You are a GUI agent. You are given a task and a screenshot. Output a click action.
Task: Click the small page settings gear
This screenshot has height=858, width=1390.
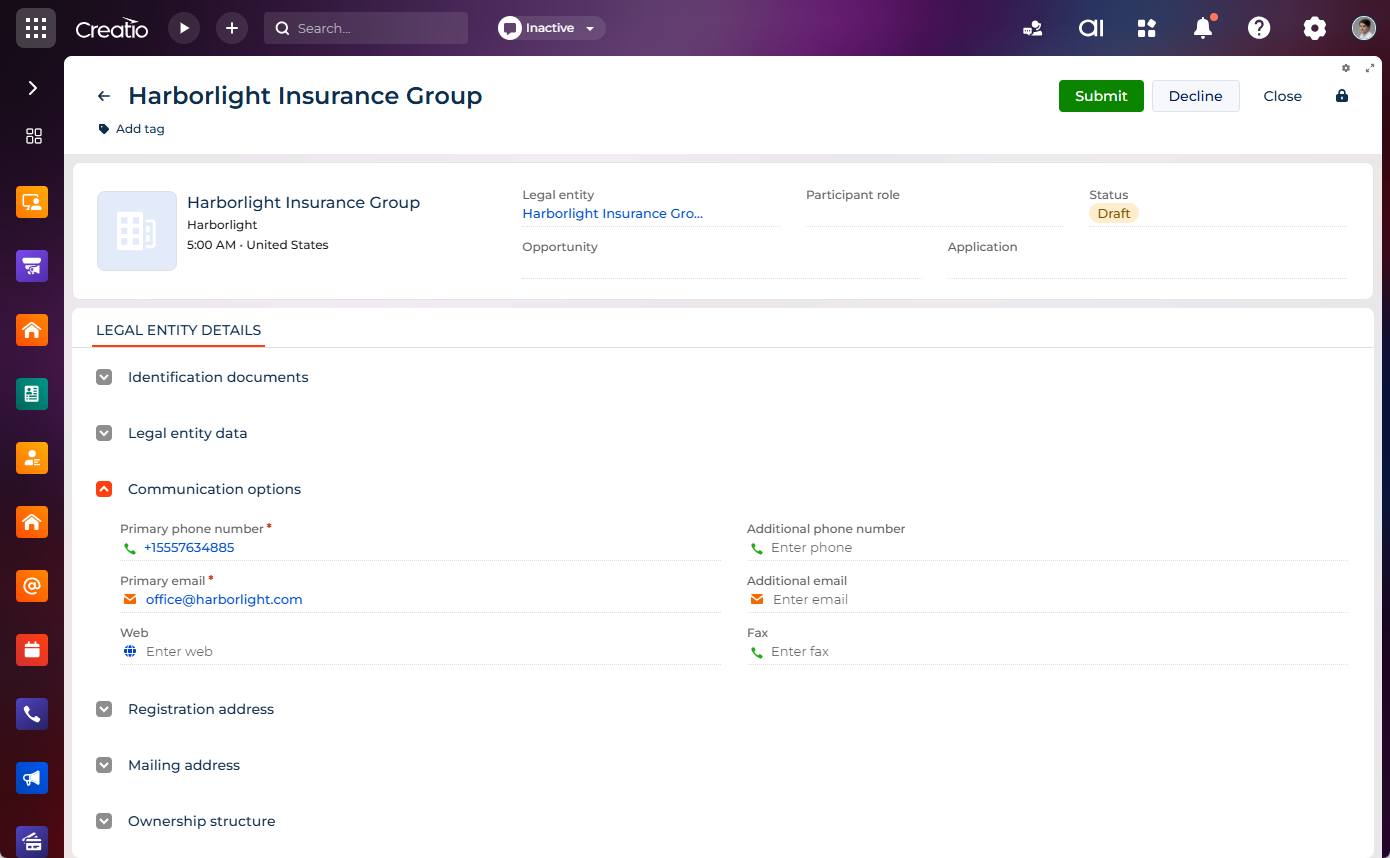[x=1346, y=68]
